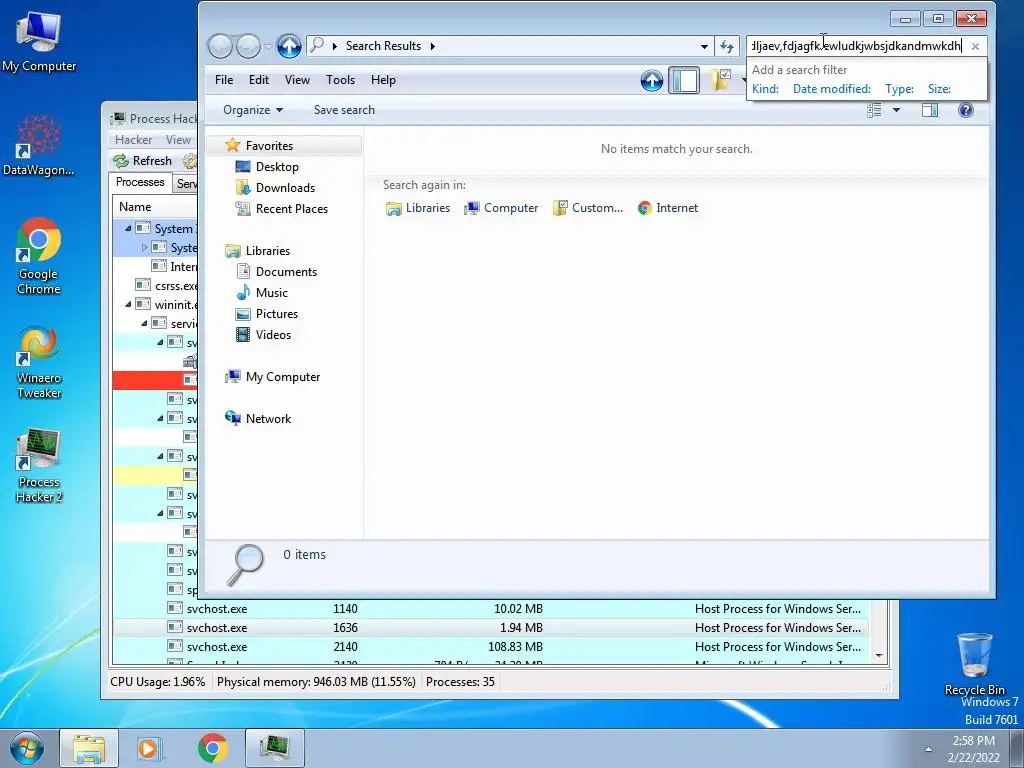Select Network in navigation pane
Viewport: 1024px width, 768px height.
pos(268,419)
